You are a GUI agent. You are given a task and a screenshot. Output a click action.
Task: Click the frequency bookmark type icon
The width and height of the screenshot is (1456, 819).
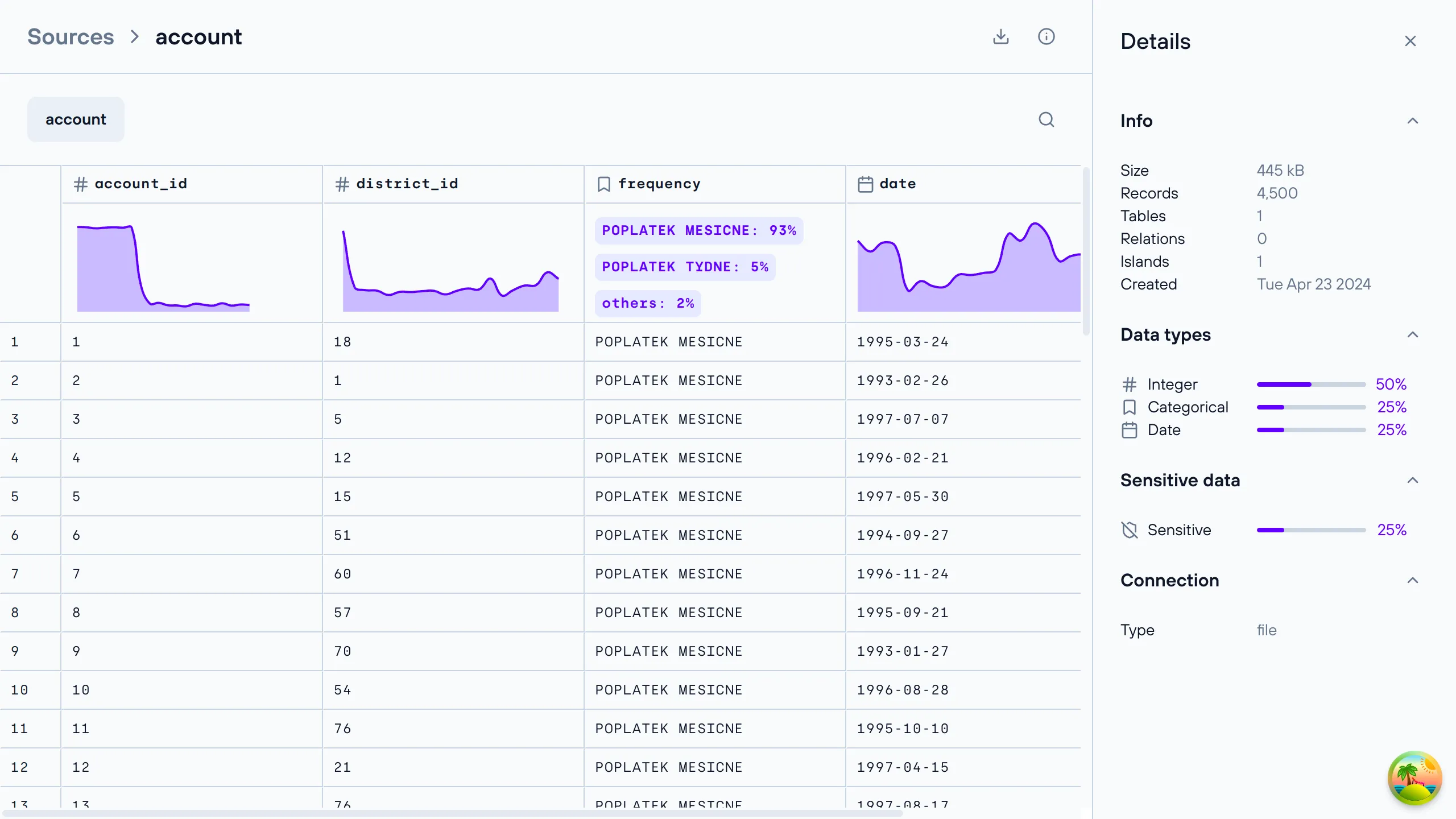coord(604,184)
